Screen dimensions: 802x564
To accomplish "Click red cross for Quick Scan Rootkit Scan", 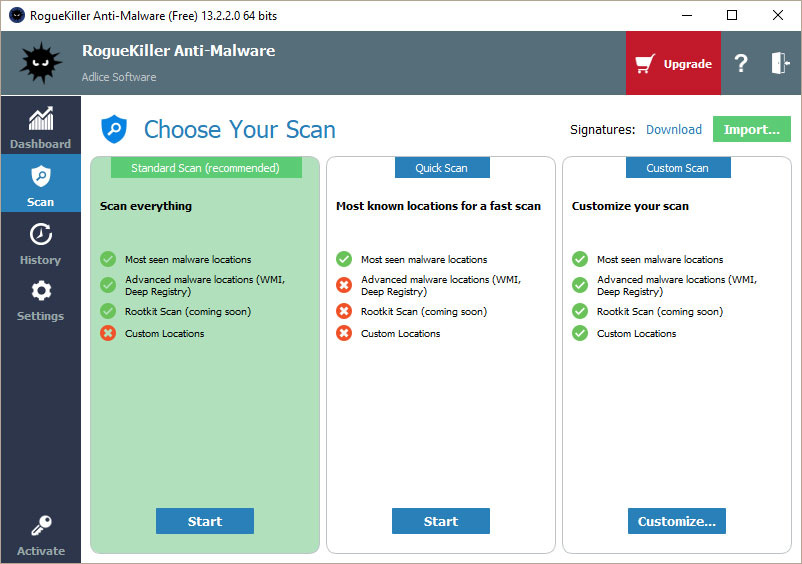I will [344, 311].
